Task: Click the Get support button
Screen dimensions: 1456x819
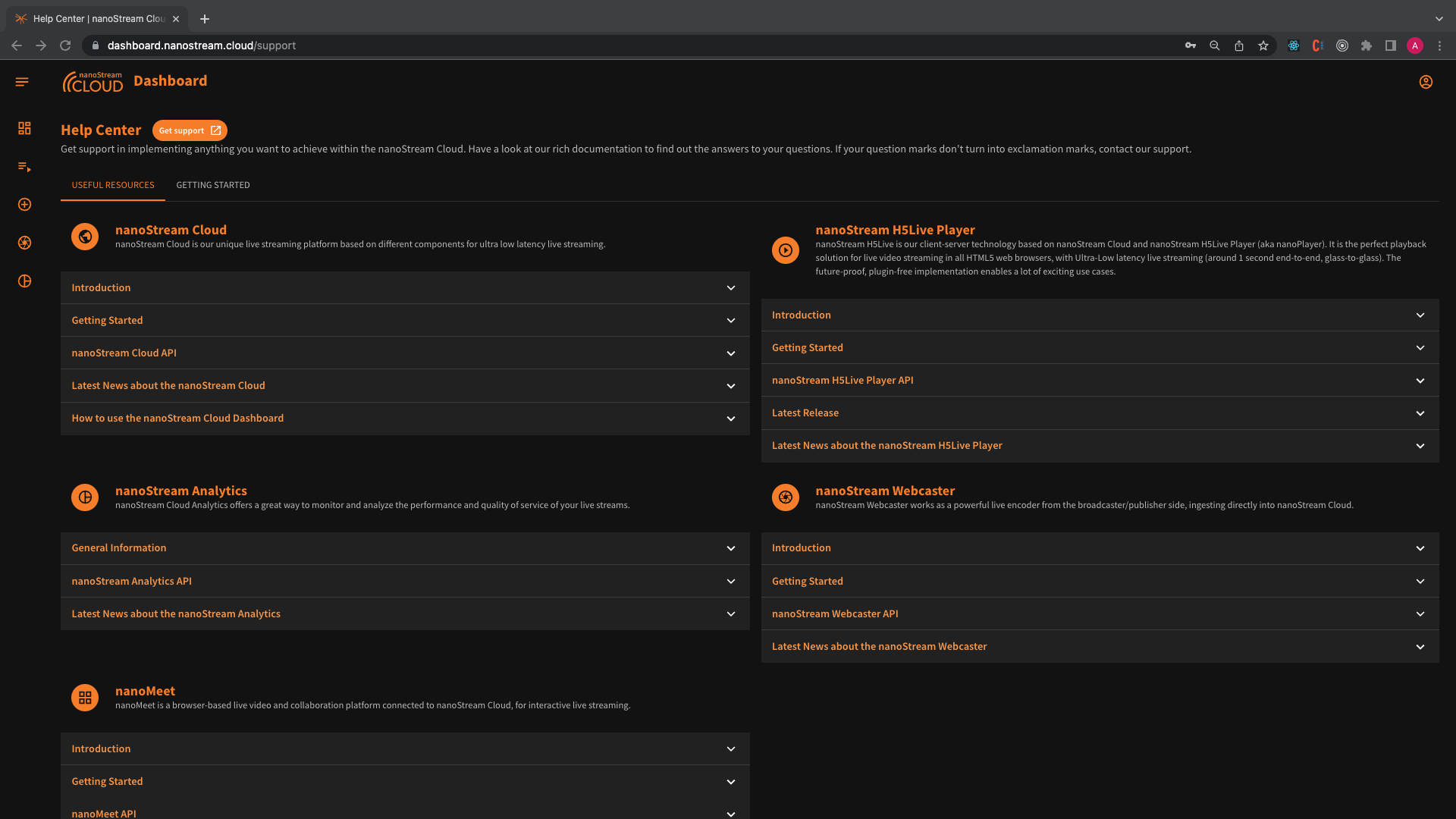Action: (190, 130)
